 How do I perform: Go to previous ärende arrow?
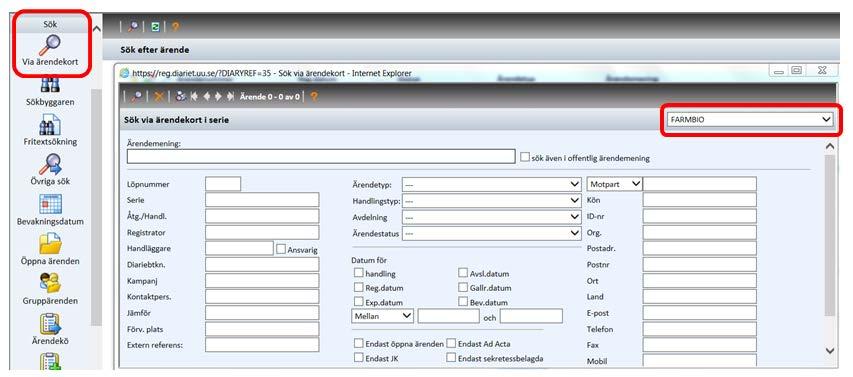206,96
